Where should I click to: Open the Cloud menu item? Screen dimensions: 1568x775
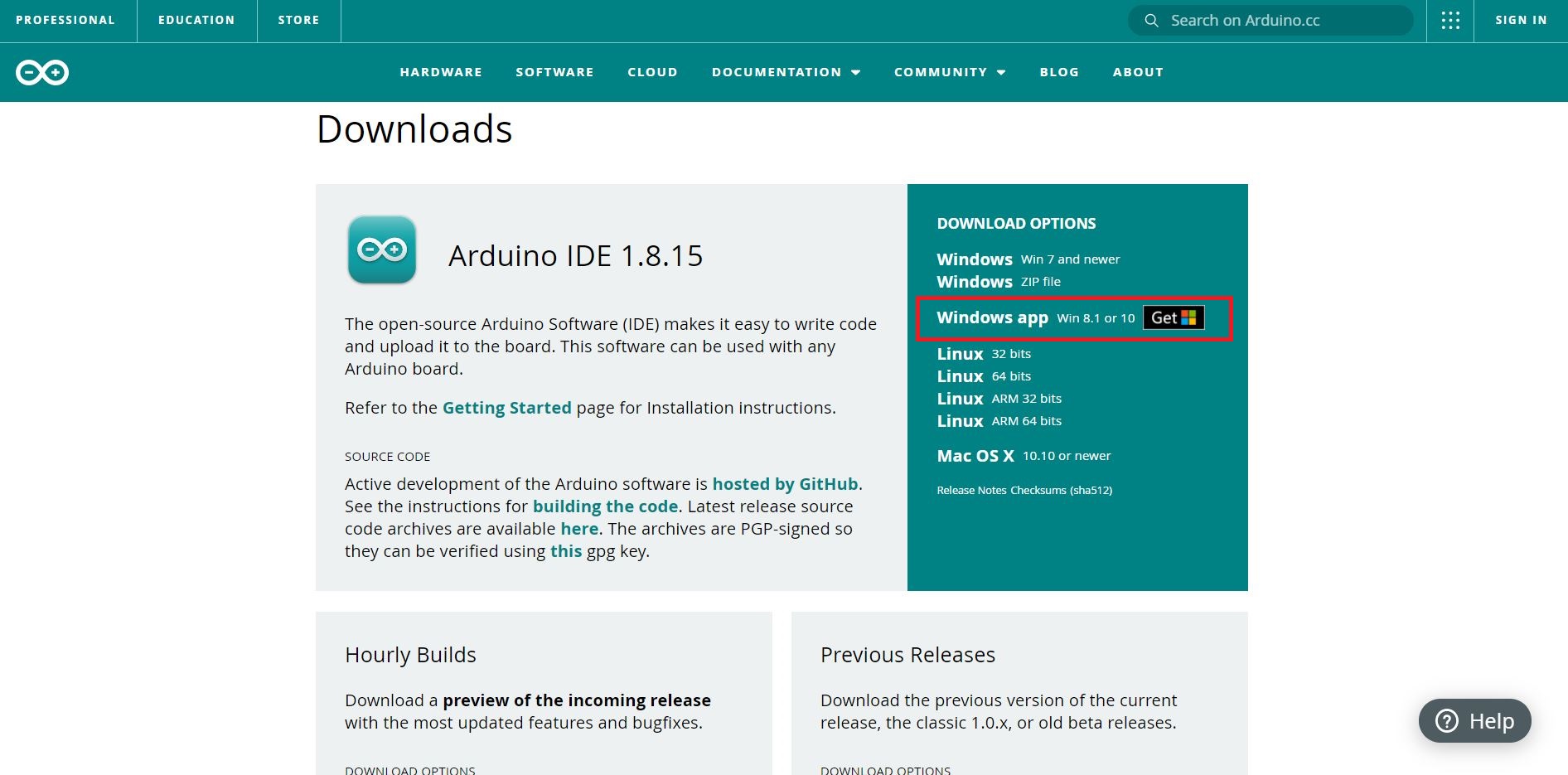tap(652, 72)
